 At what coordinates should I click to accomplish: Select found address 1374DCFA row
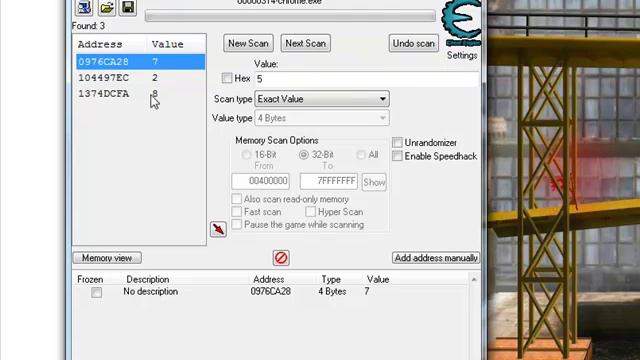coord(140,93)
